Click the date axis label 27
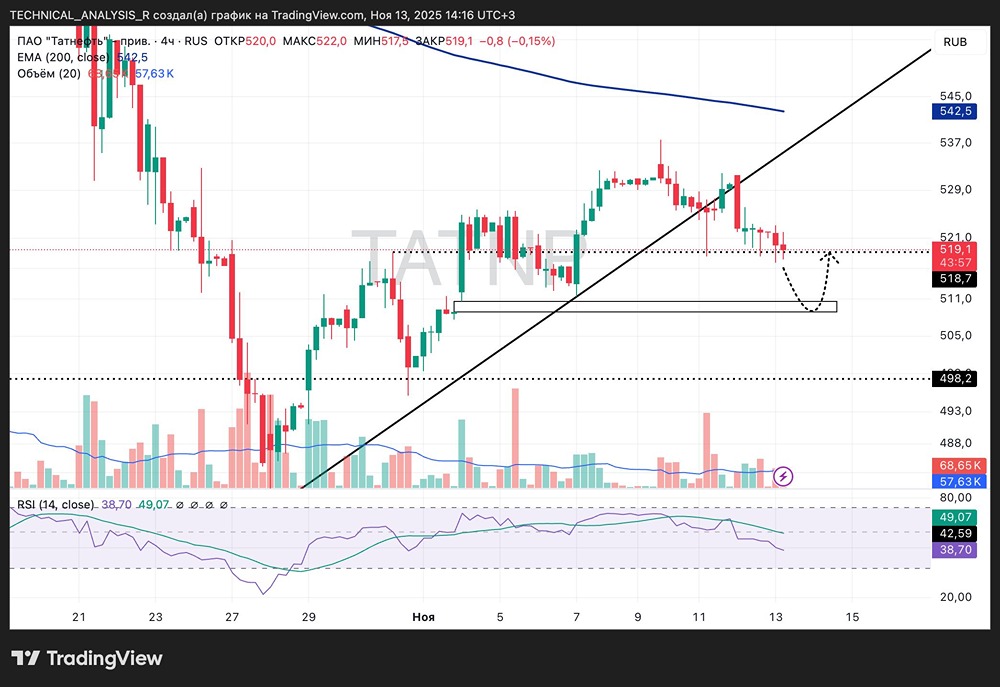Viewport: 1000px width, 687px height. 232,617
